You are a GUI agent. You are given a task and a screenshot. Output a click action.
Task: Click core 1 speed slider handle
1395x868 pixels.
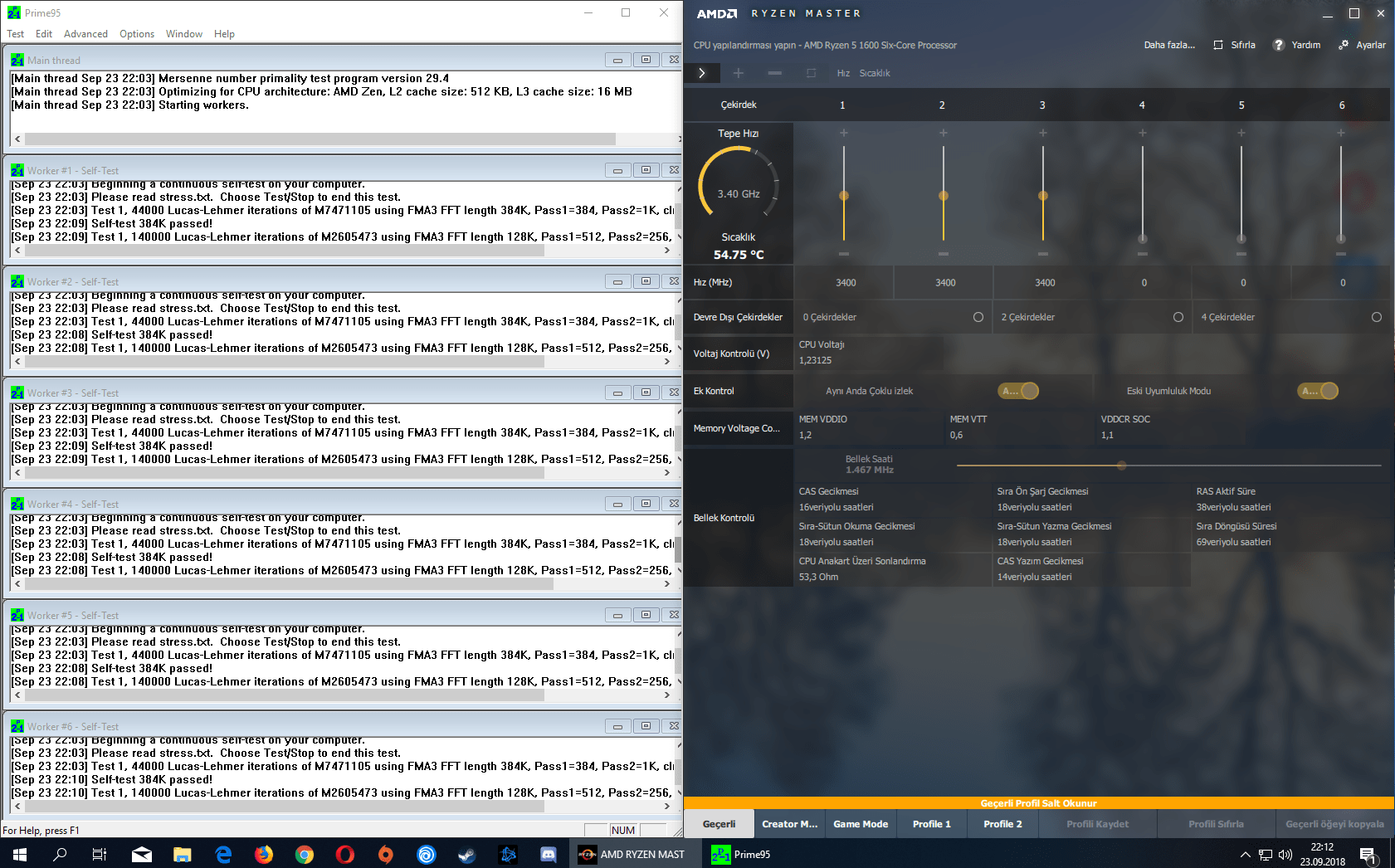click(844, 196)
